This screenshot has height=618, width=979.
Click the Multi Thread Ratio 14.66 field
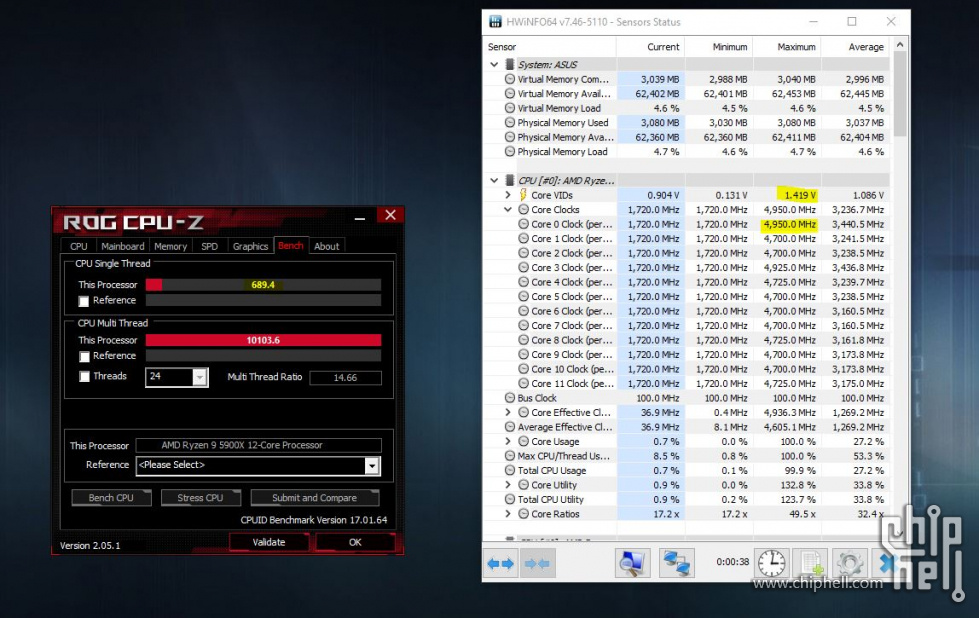pos(345,378)
